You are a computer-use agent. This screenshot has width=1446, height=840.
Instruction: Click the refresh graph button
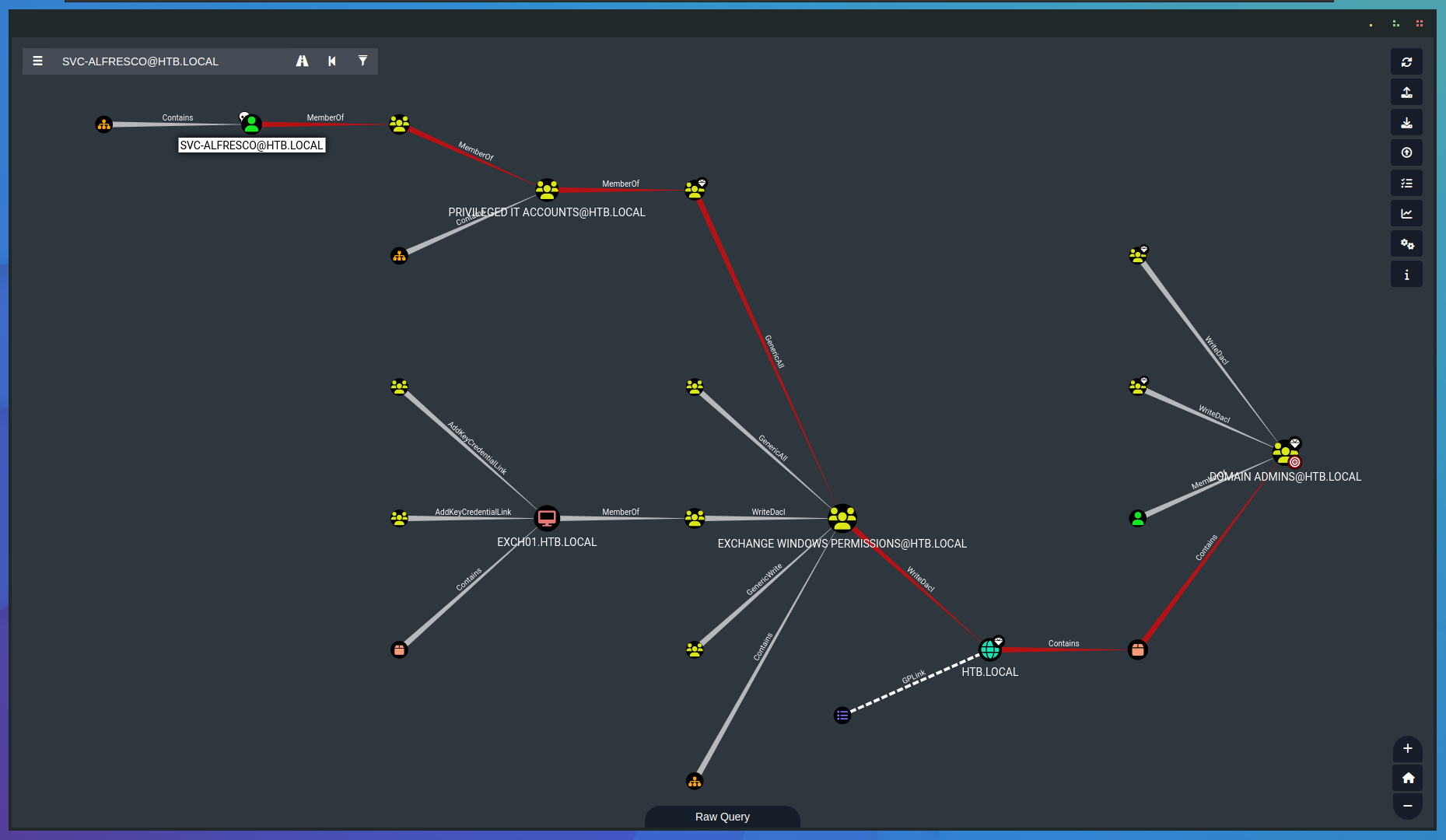(x=1406, y=61)
